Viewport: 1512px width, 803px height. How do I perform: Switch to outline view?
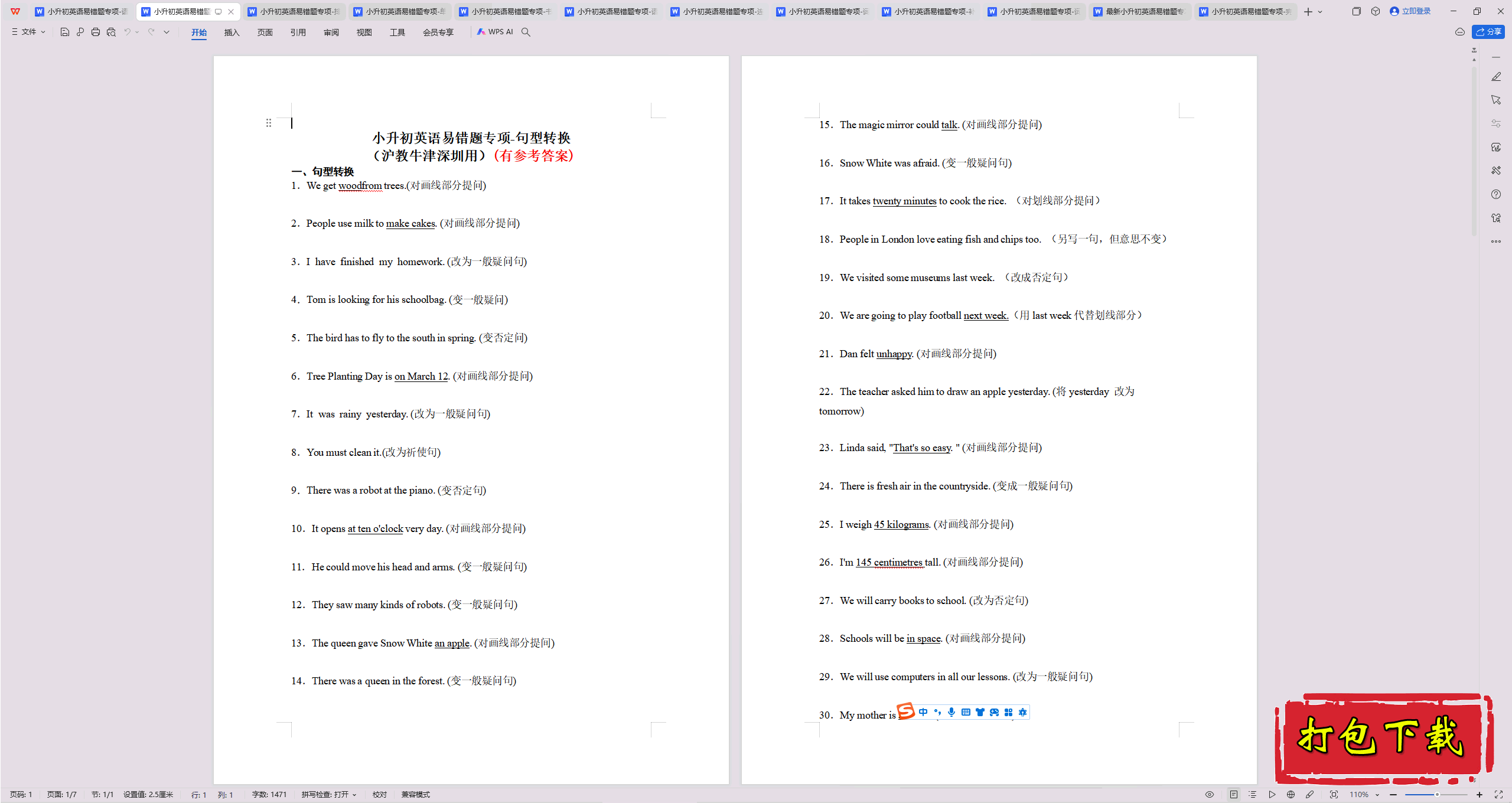click(1252, 795)
